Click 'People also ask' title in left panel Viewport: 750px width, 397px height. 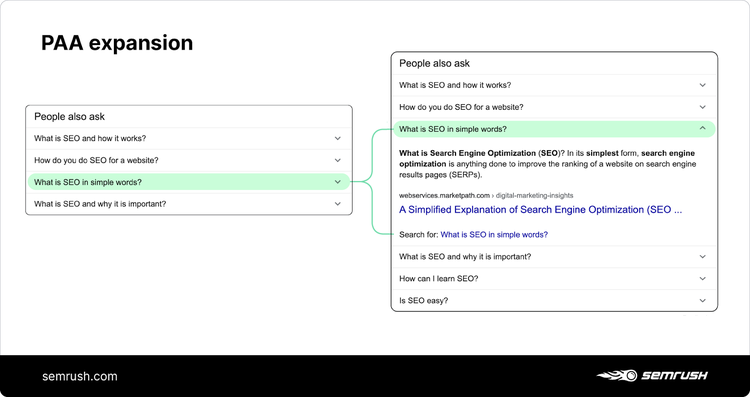pyautogui.click(x=69, y=116)
